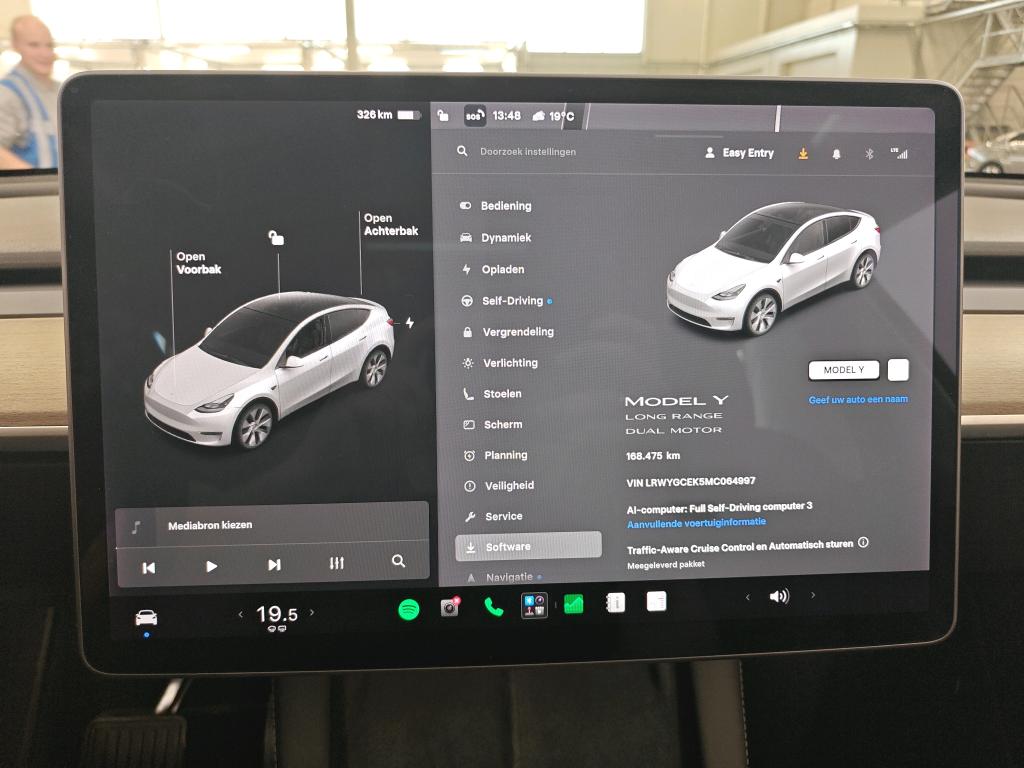Tap the 13:48 clock
This screenshot has width=1024, height=768.
(x=506, y=116)
